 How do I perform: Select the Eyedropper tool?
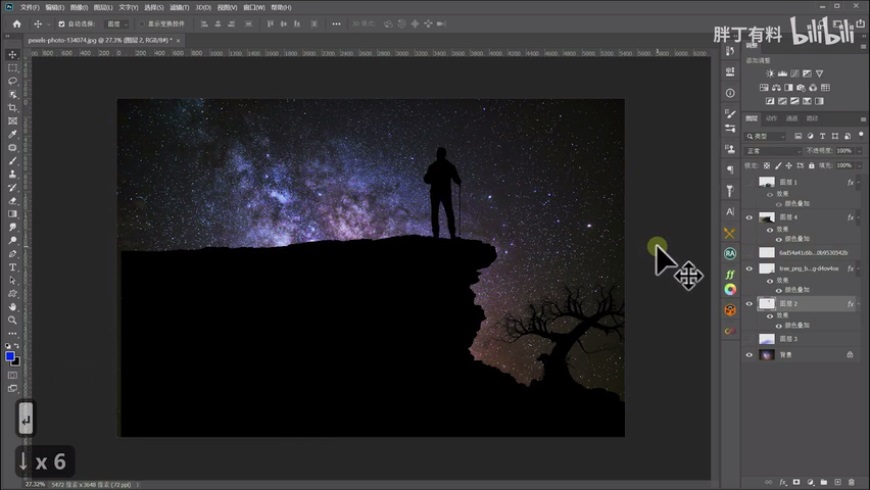[12, 134]
